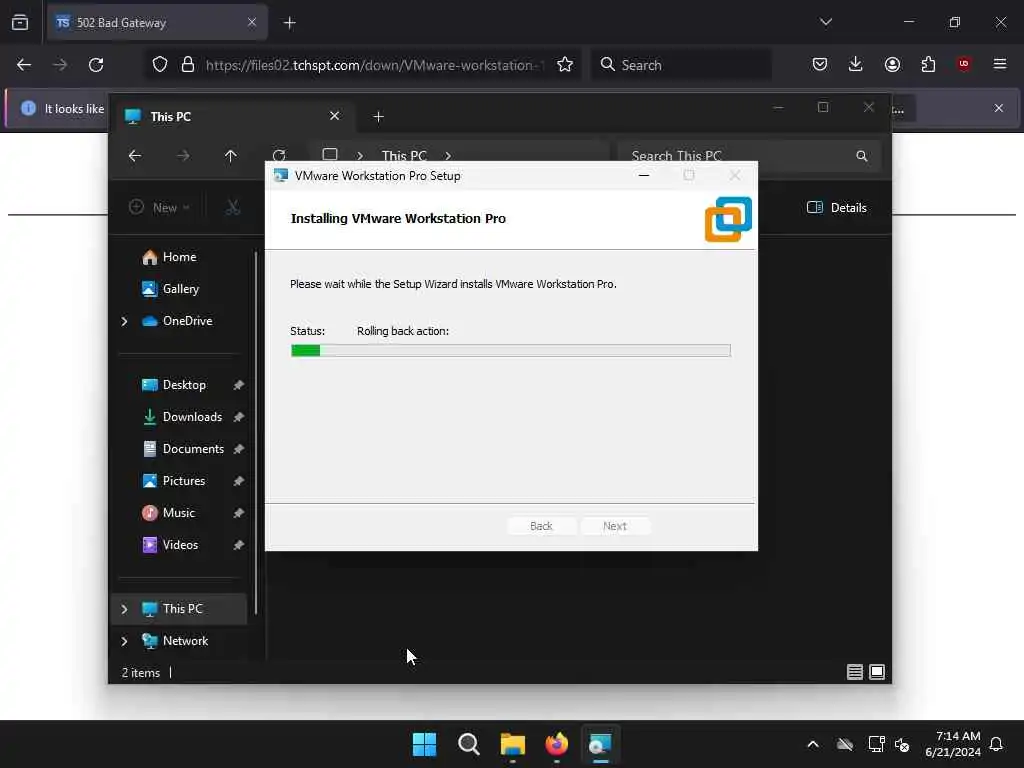1024x768 pixels.
Task: Open Firefox recent browsing view icon
Action: (20, 23)
